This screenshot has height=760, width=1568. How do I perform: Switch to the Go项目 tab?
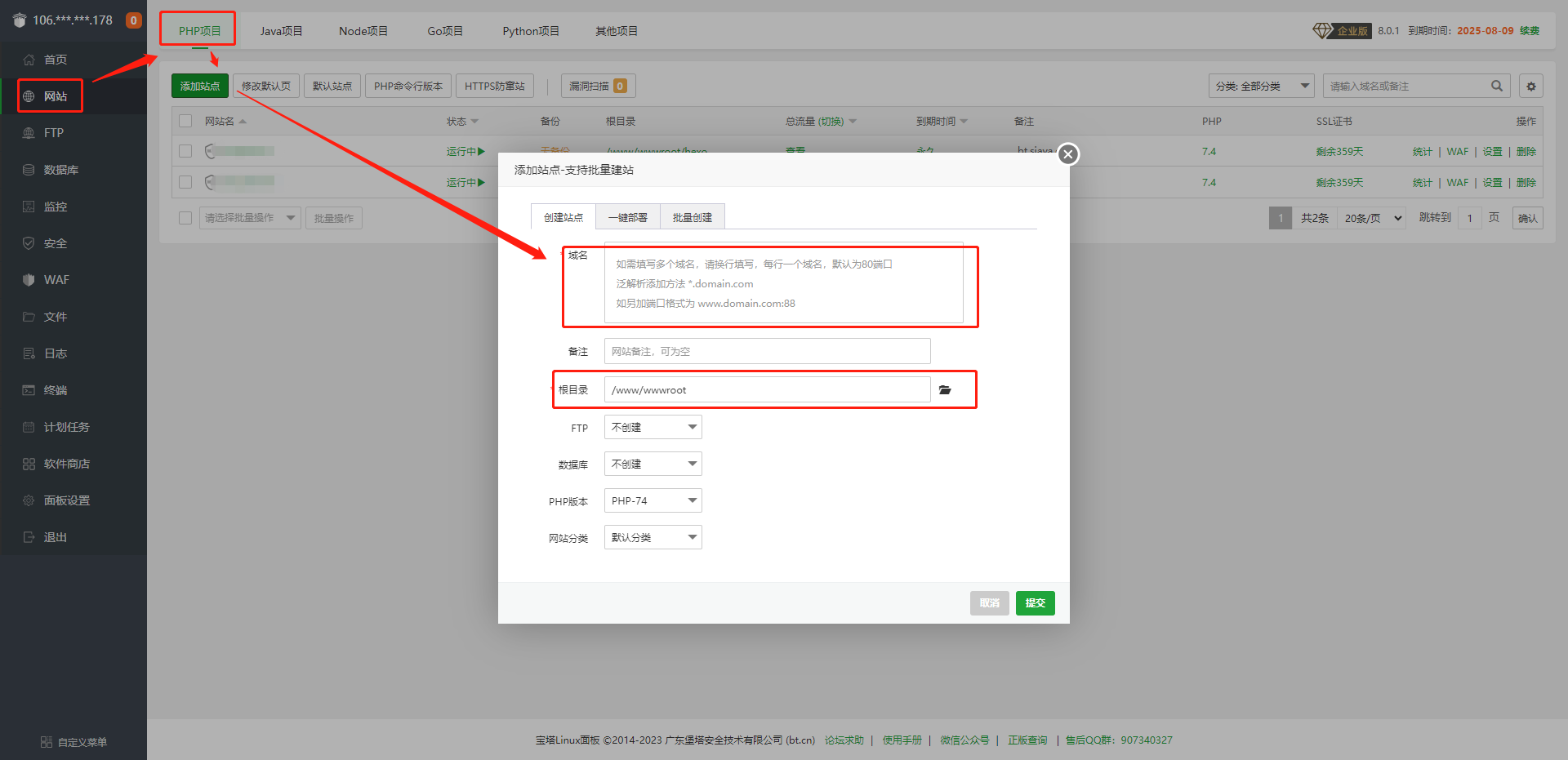(x=445, y=31)
